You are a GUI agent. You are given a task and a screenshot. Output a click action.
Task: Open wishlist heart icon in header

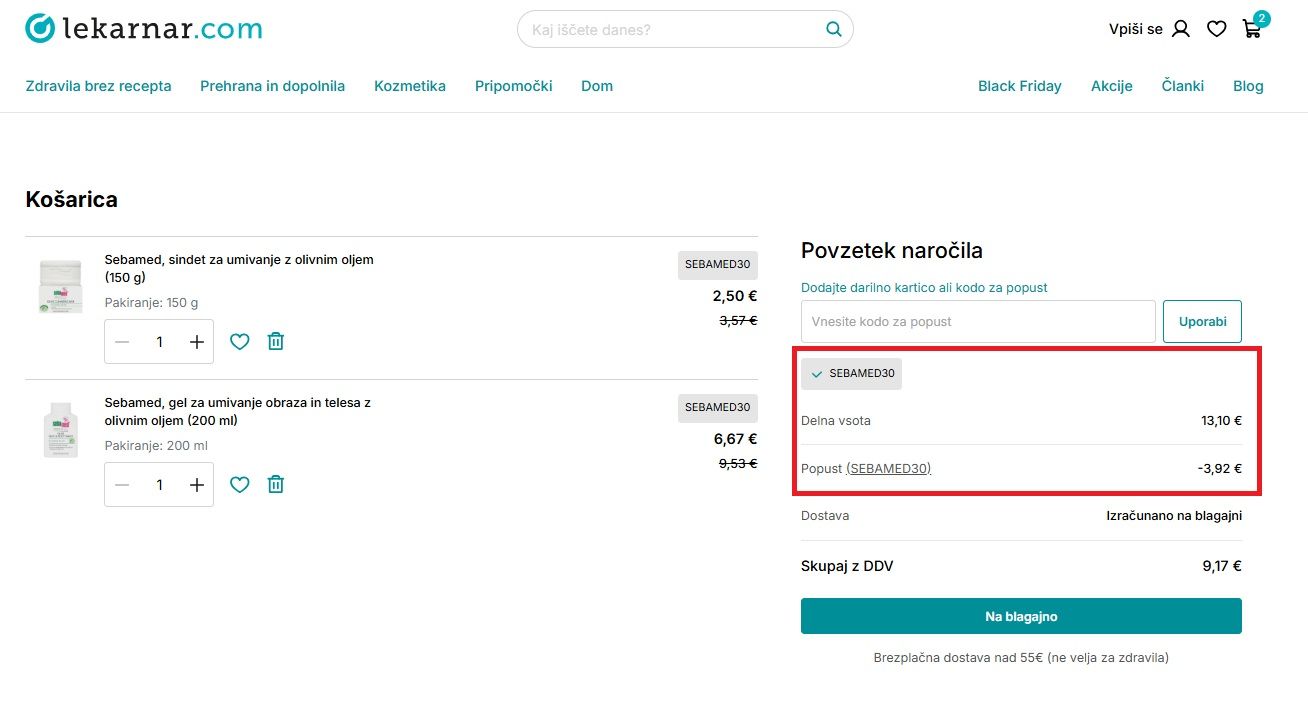click(1216, 30)
